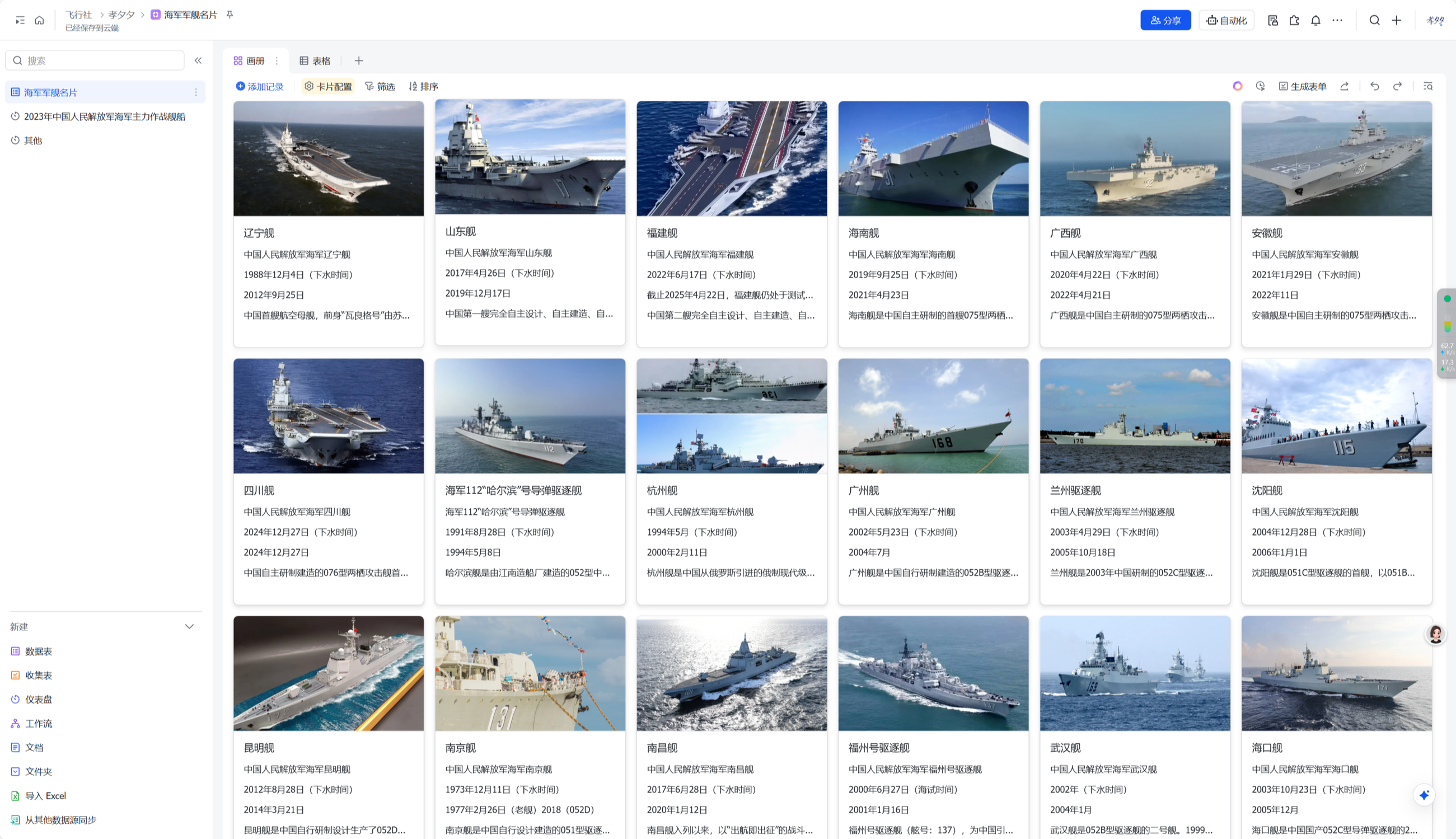Click the notification bell icon
1456x839 pixels.
tap(1315, 20)
